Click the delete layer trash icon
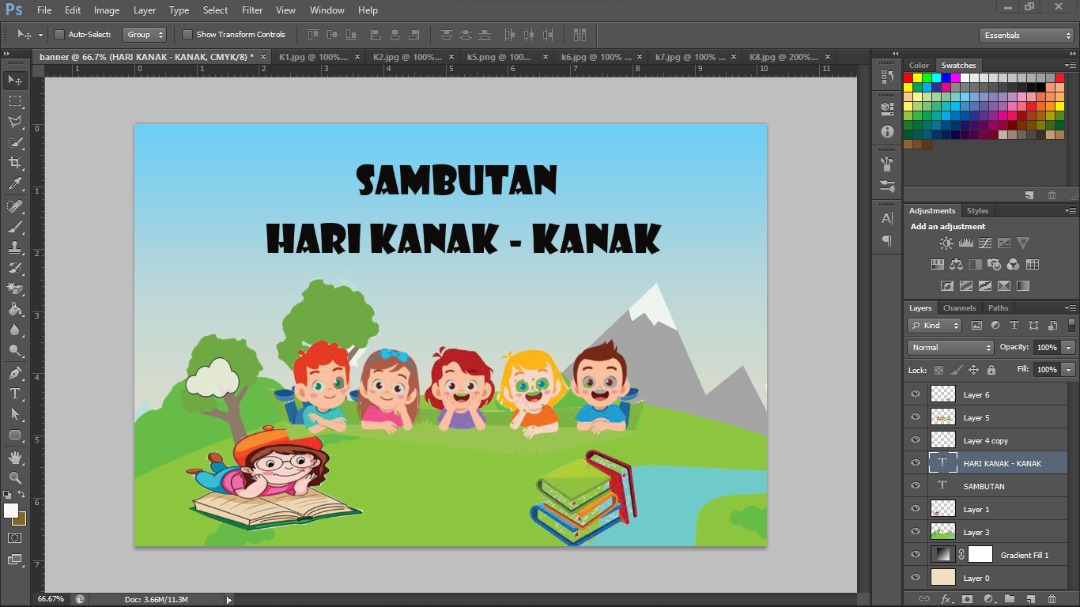This screenshot has height=607, width=1080. tap(1051, 599)
